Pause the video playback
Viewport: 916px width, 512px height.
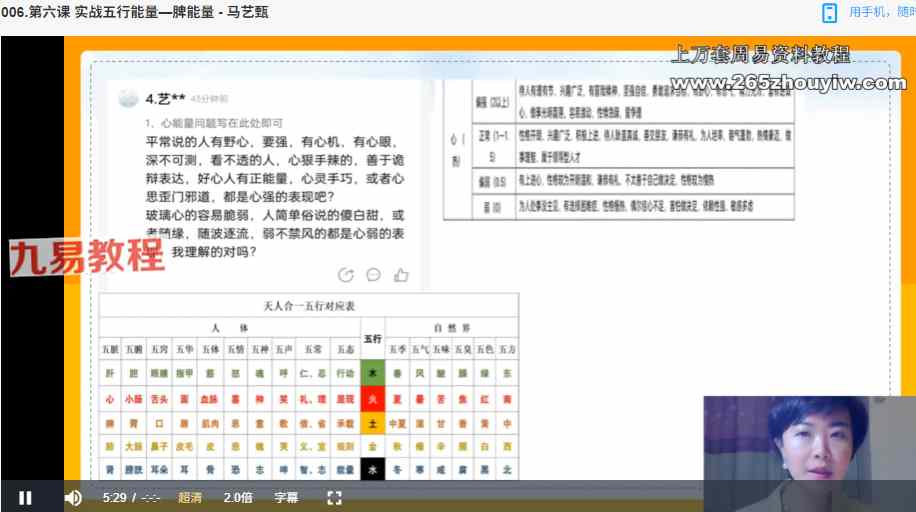pos(25,497)
